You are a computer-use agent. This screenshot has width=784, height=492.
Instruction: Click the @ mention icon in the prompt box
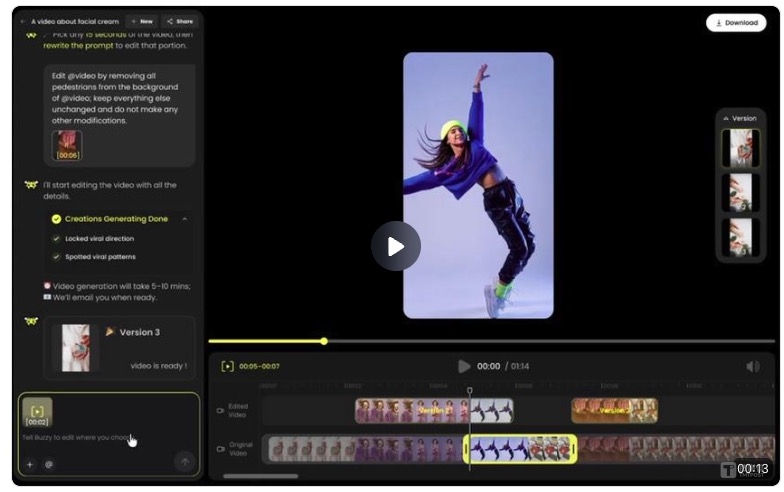tap(49, 464)
